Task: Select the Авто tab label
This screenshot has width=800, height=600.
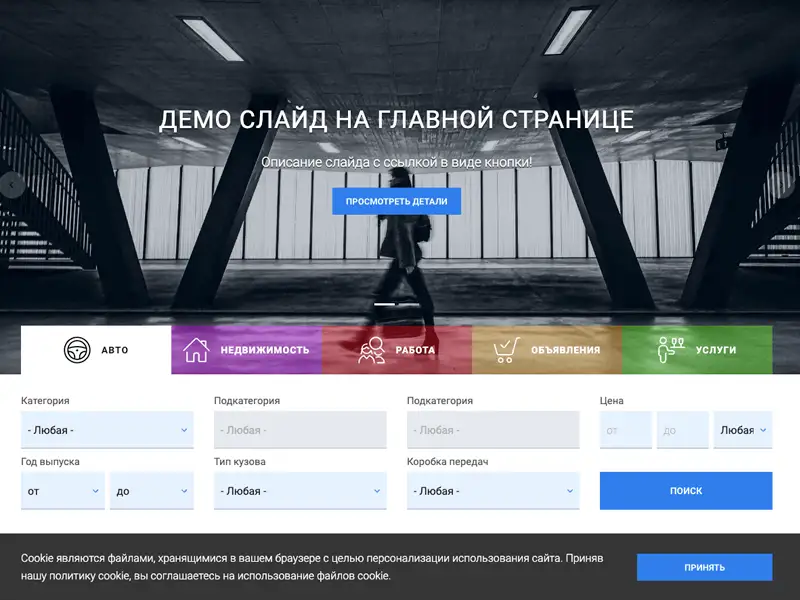Action: point(115,350)
